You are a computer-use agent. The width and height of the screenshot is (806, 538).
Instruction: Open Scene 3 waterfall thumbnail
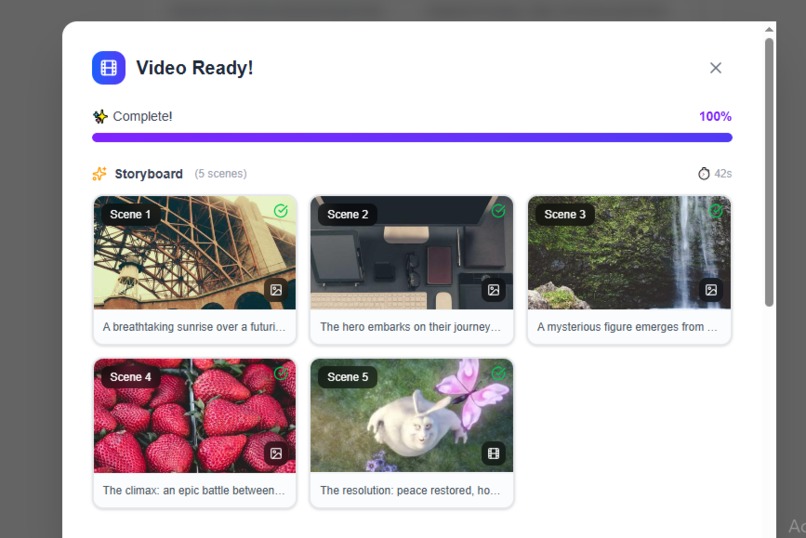click(629, 252)
